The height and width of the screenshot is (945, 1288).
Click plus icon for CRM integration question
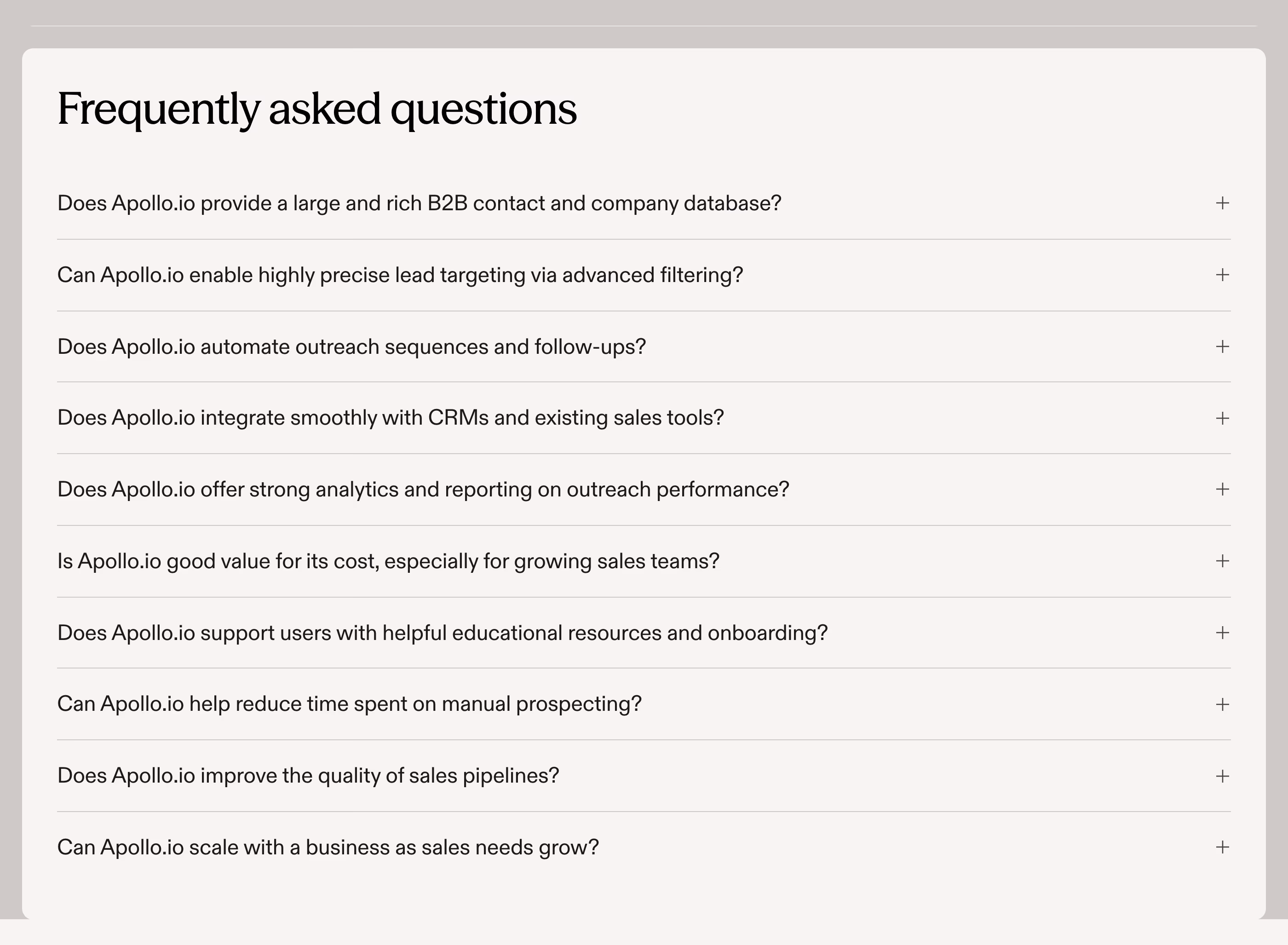(x=1222, y=418)
